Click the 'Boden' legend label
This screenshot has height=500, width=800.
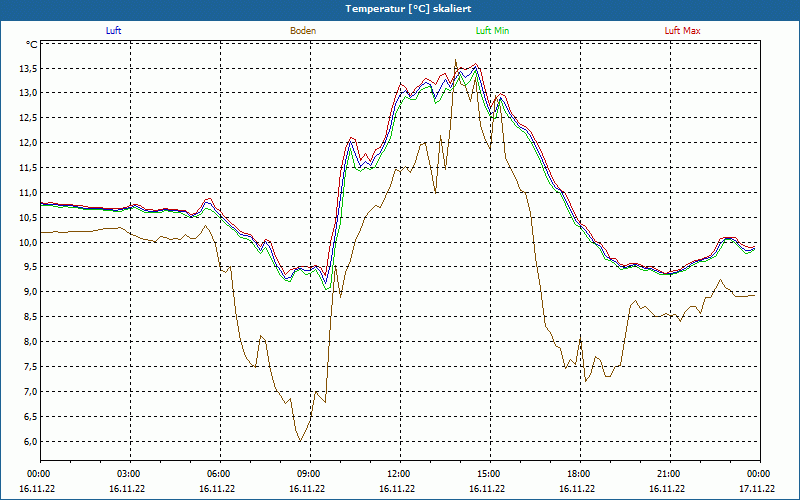[303, 31]
